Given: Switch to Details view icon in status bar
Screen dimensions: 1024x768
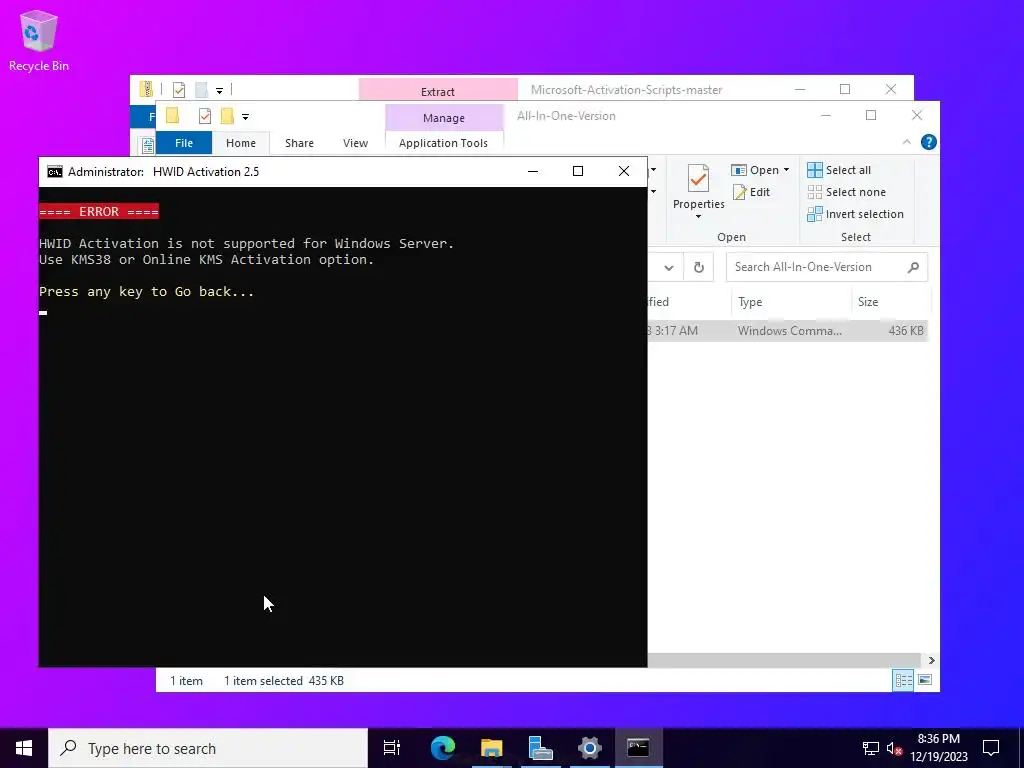Looking at the screenshot, I should click(903, 680).
